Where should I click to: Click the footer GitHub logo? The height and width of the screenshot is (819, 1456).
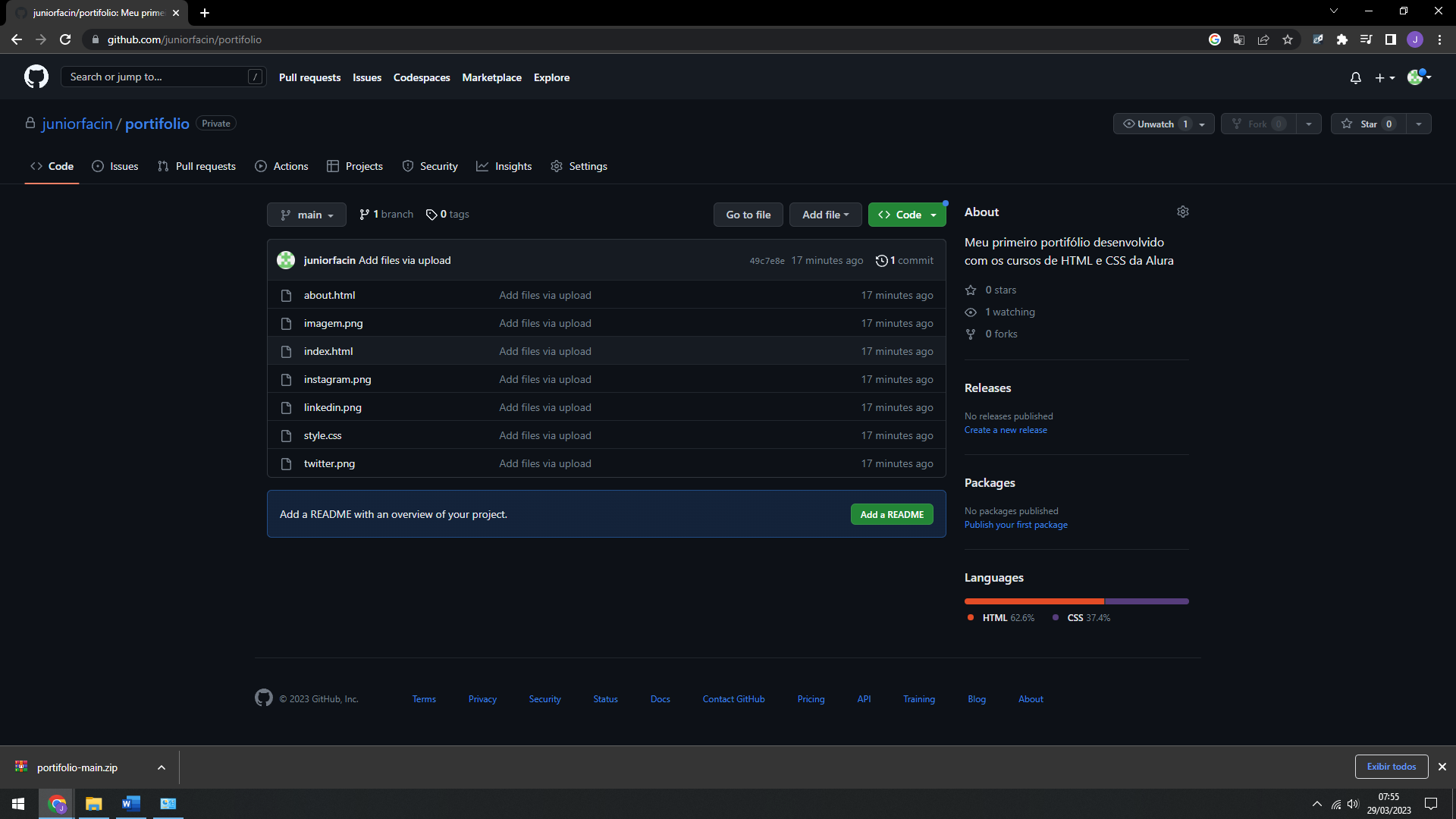[264, 698]
